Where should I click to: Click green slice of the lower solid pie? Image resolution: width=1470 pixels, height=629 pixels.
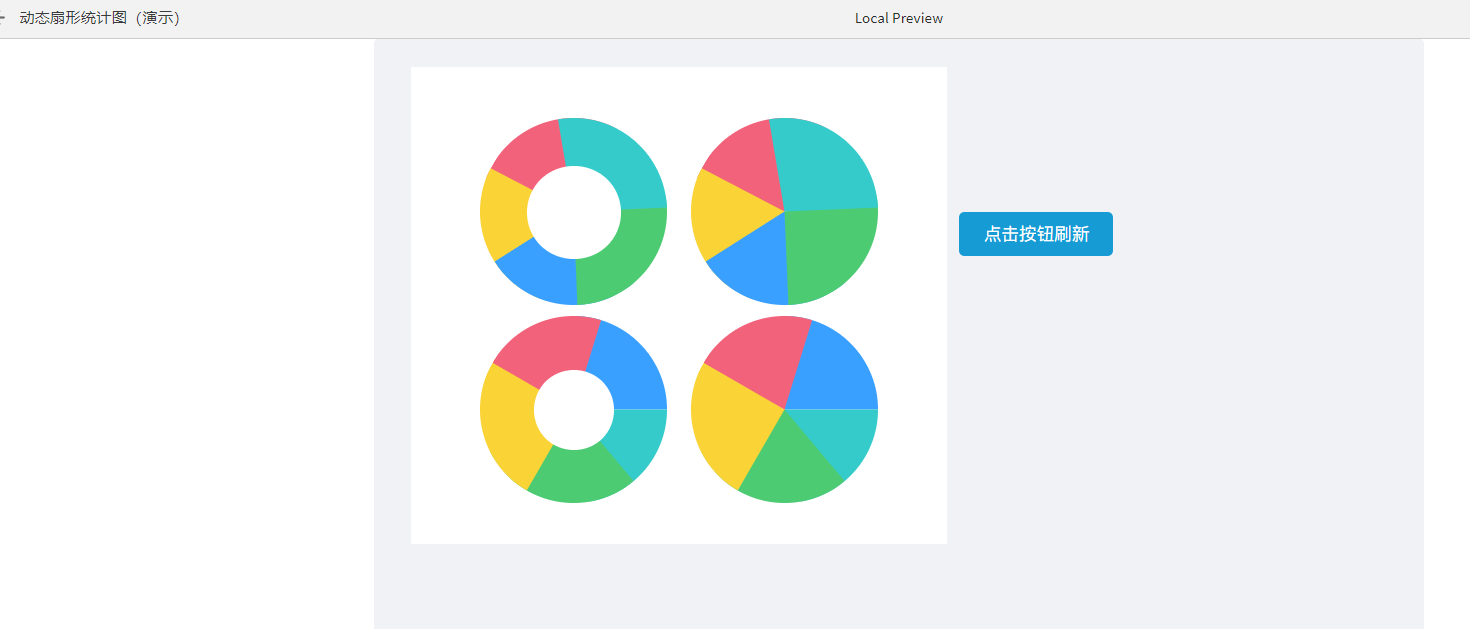(x=789, y=462)
